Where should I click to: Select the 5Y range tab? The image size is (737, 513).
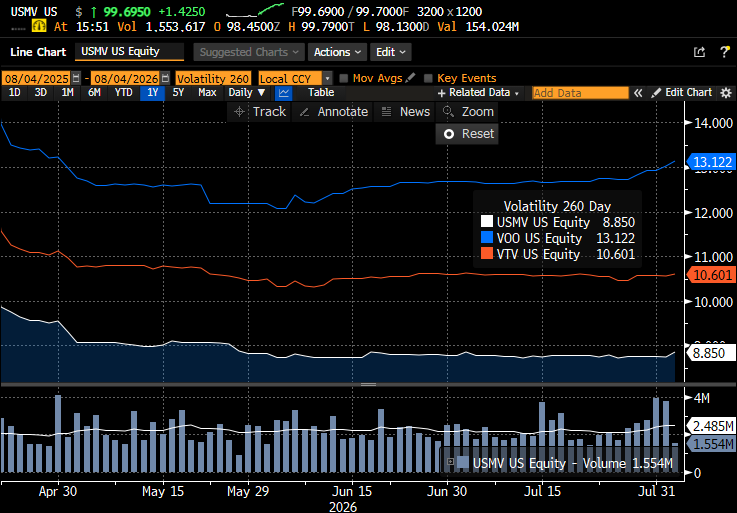[x=178, y=93]
